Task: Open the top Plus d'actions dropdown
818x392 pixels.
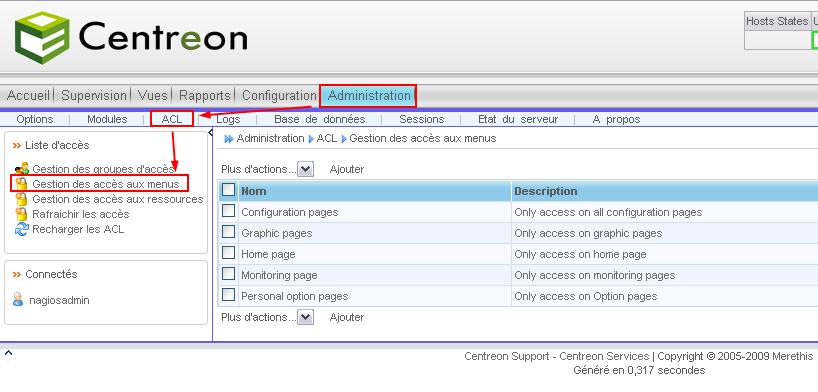Action: (x=305, y=169)
